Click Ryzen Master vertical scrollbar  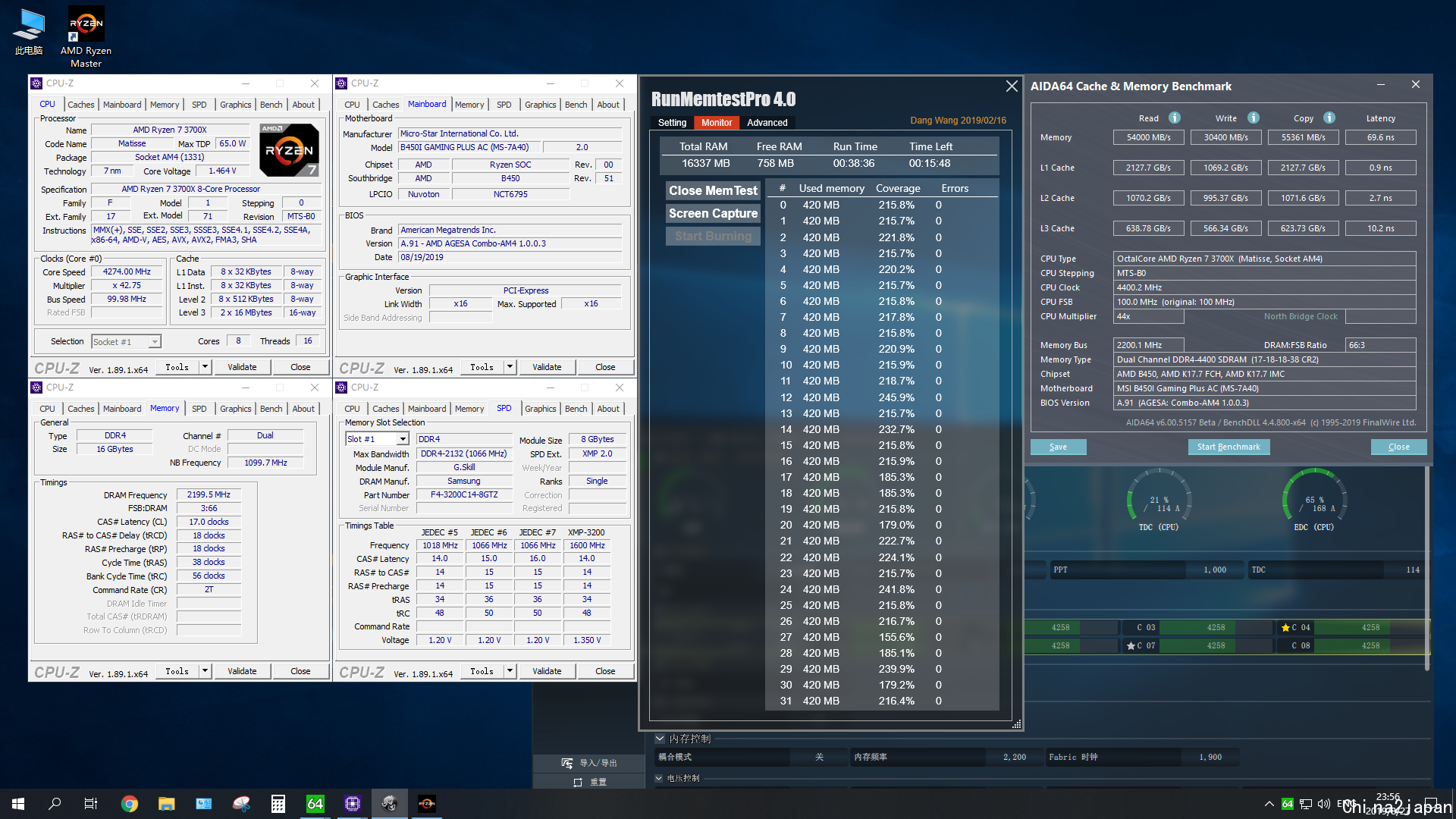(x=1427, y=569)
